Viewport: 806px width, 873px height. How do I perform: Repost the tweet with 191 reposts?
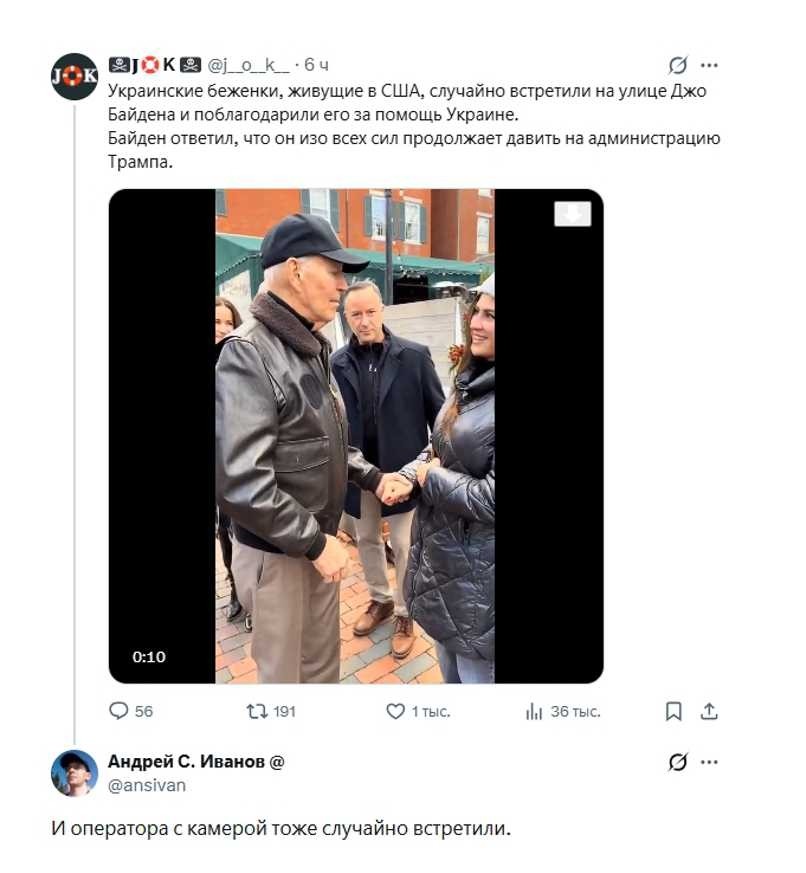point(257,711)
